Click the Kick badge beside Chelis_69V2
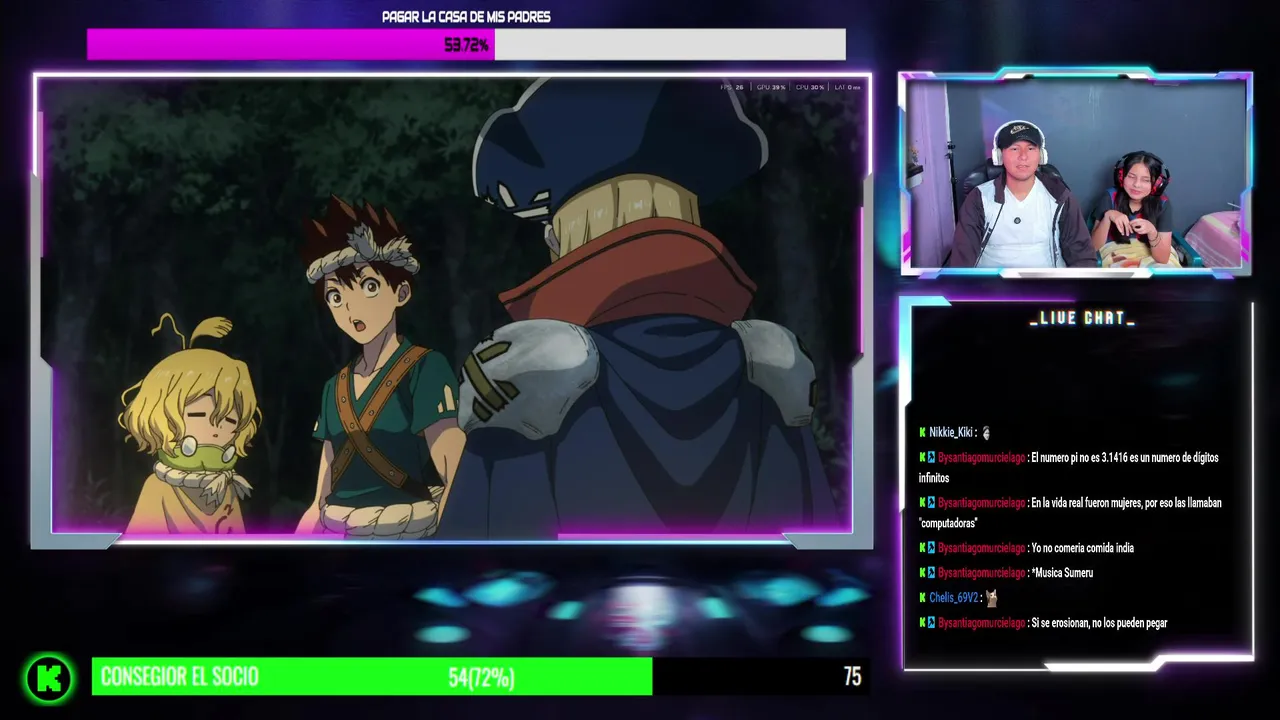 pyautogui.click(x=923, y=597)
